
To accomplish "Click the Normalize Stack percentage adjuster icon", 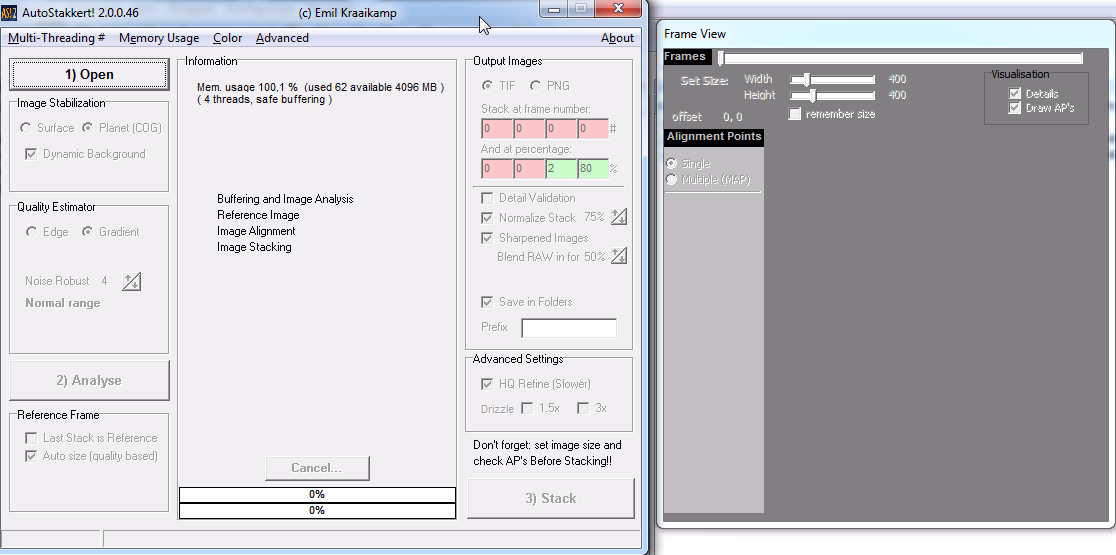I will 619,217.
